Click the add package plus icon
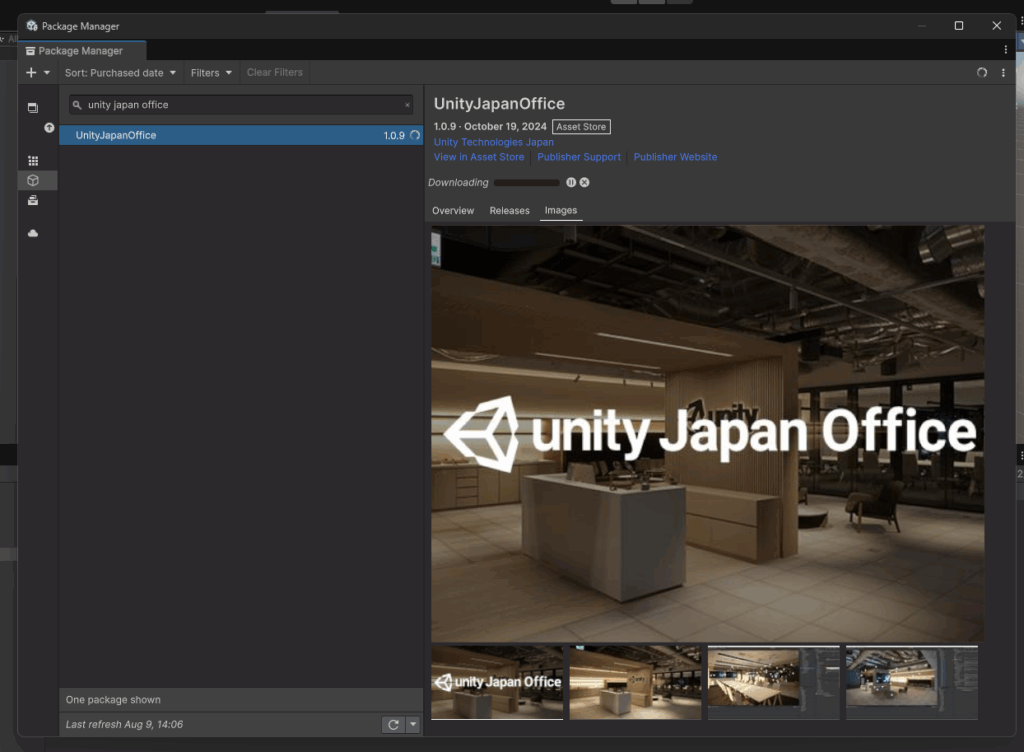 (x=31, y=72)
